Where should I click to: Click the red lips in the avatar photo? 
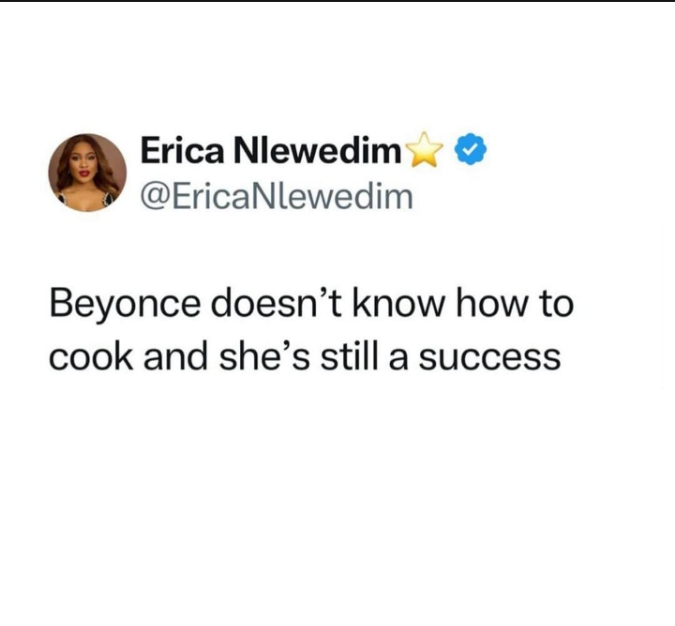84,173
